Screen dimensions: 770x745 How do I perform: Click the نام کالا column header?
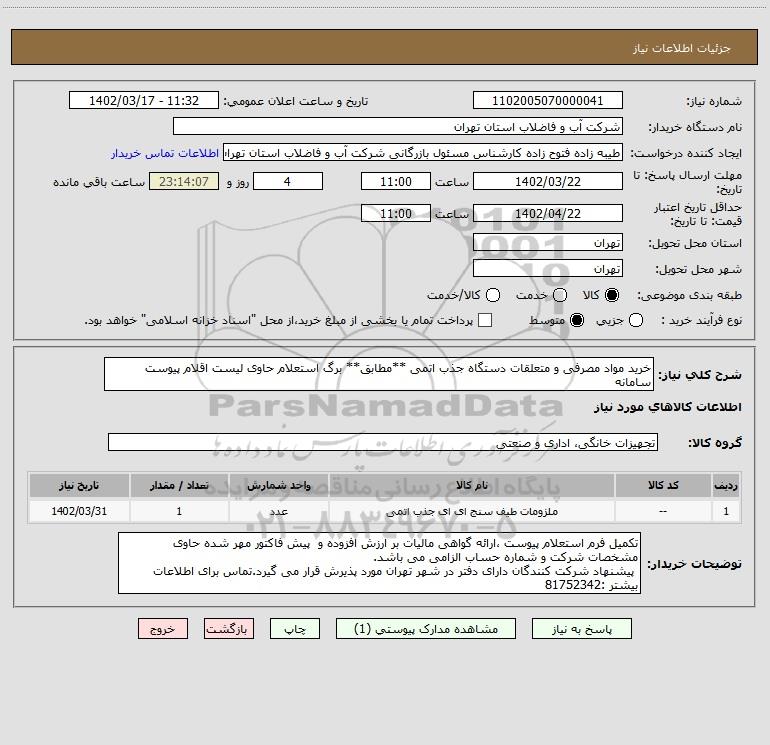click(471, 485)
